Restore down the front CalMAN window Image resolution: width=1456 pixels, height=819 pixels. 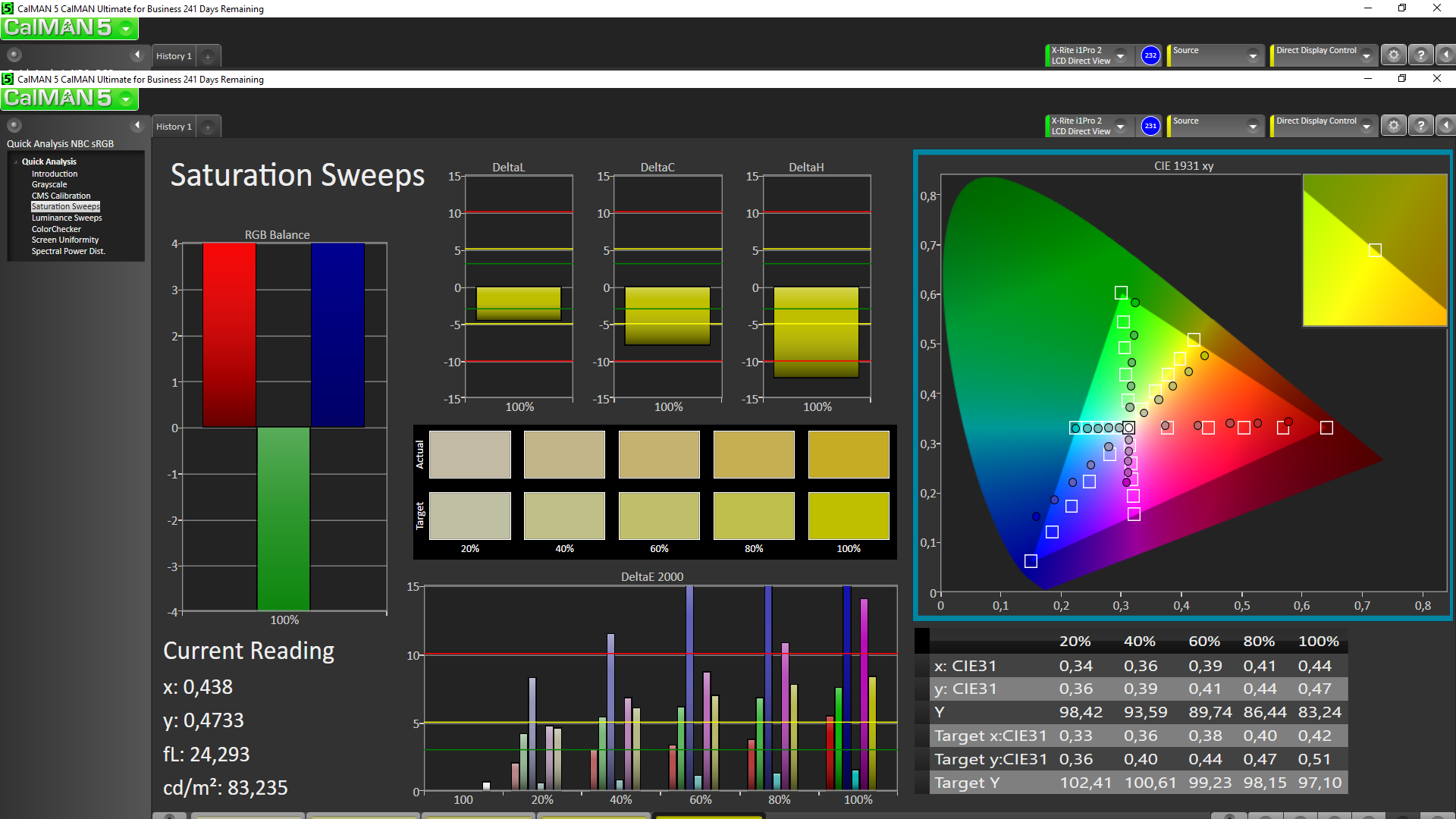point(1402,78)
